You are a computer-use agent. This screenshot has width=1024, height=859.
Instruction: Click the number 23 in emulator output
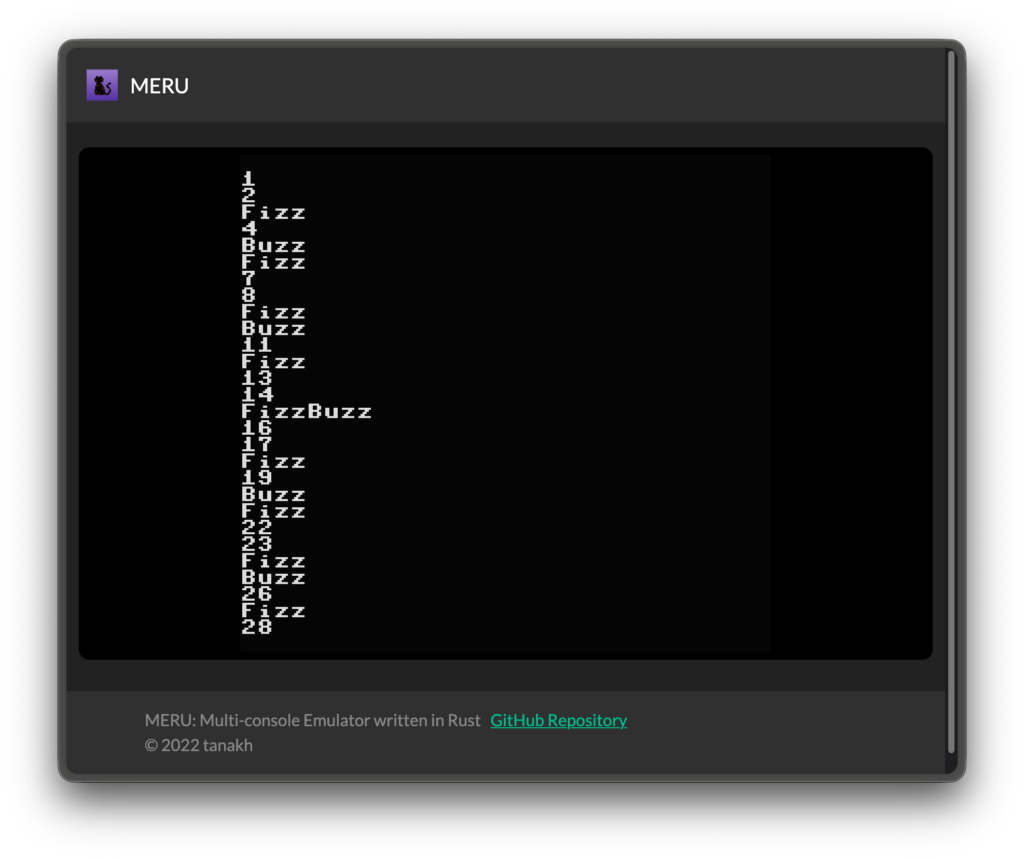pos(257,544)
